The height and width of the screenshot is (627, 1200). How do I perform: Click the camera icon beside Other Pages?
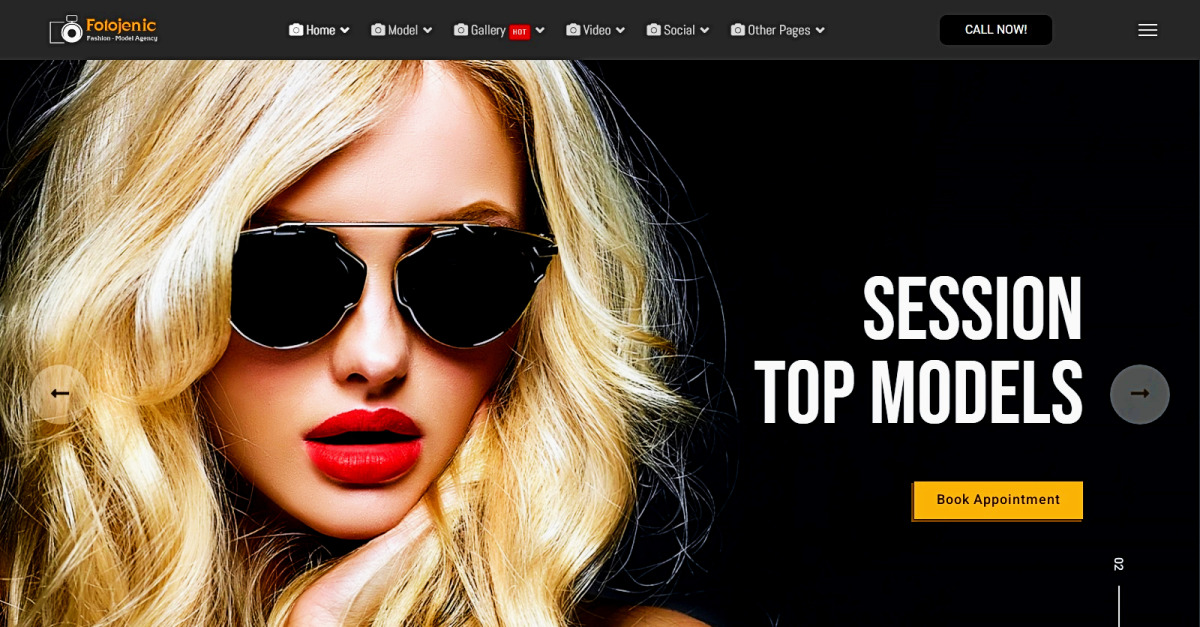[738, 30]
